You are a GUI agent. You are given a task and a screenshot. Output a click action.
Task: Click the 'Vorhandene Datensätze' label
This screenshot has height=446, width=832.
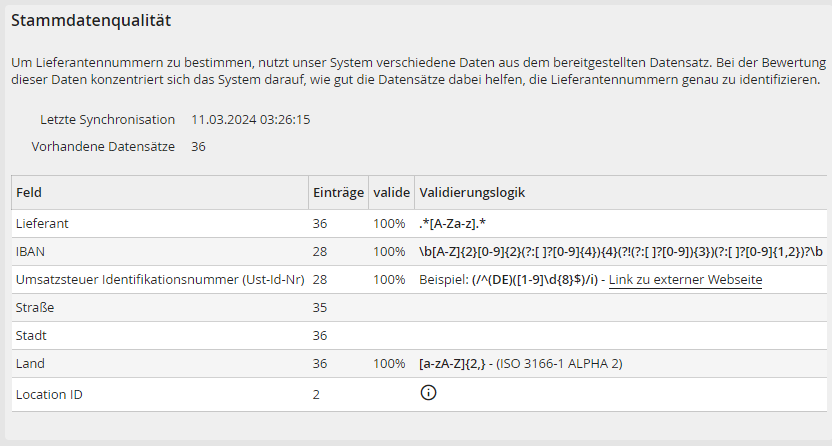103,146
